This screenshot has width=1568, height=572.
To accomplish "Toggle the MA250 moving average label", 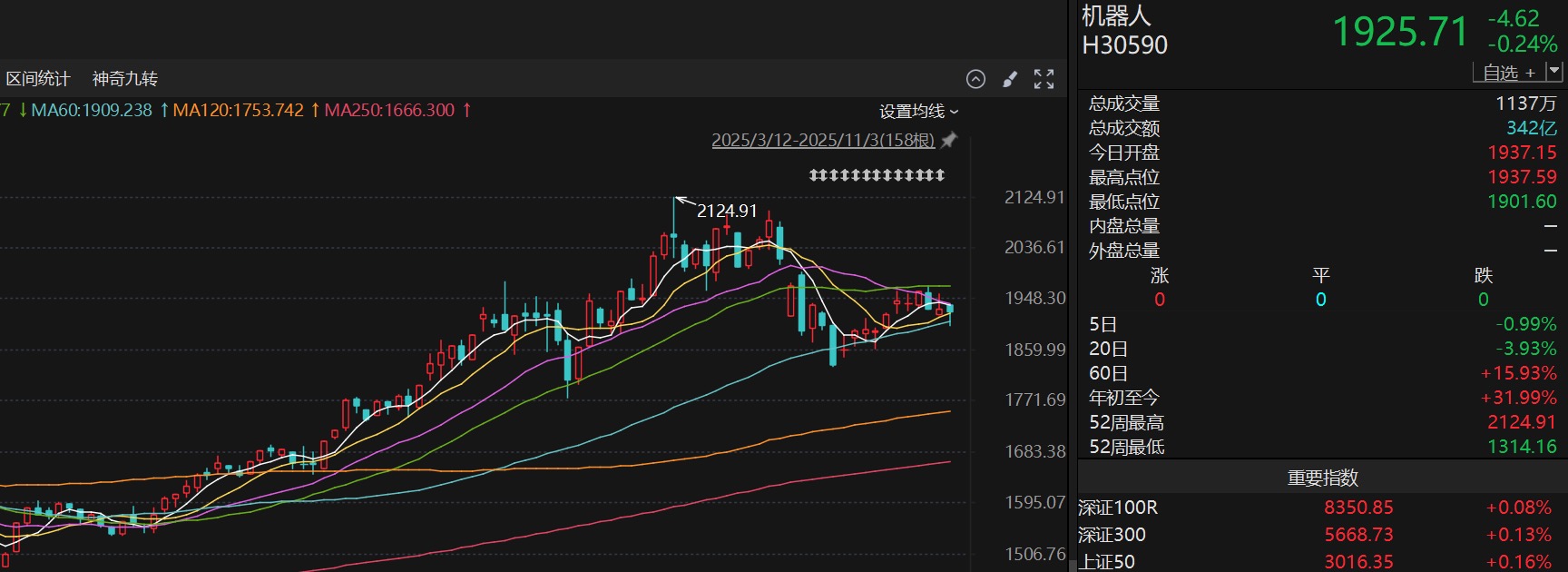I will coord(389,110).
